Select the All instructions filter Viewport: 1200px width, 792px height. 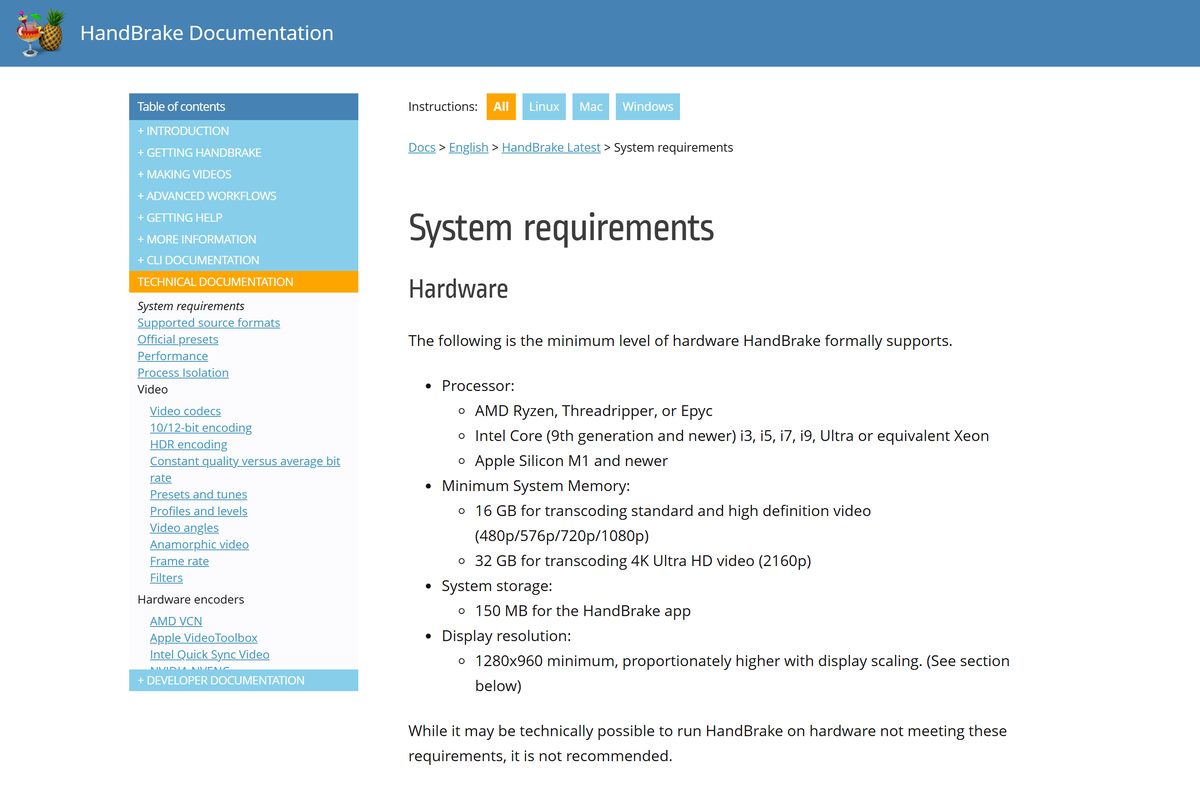pos(501,107)
